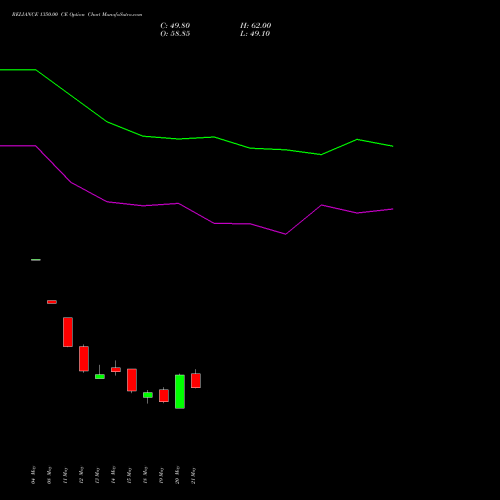This screenshot has width=500, height=500.
Task: Select the low value L: 49.10
Action: [255, 34]
